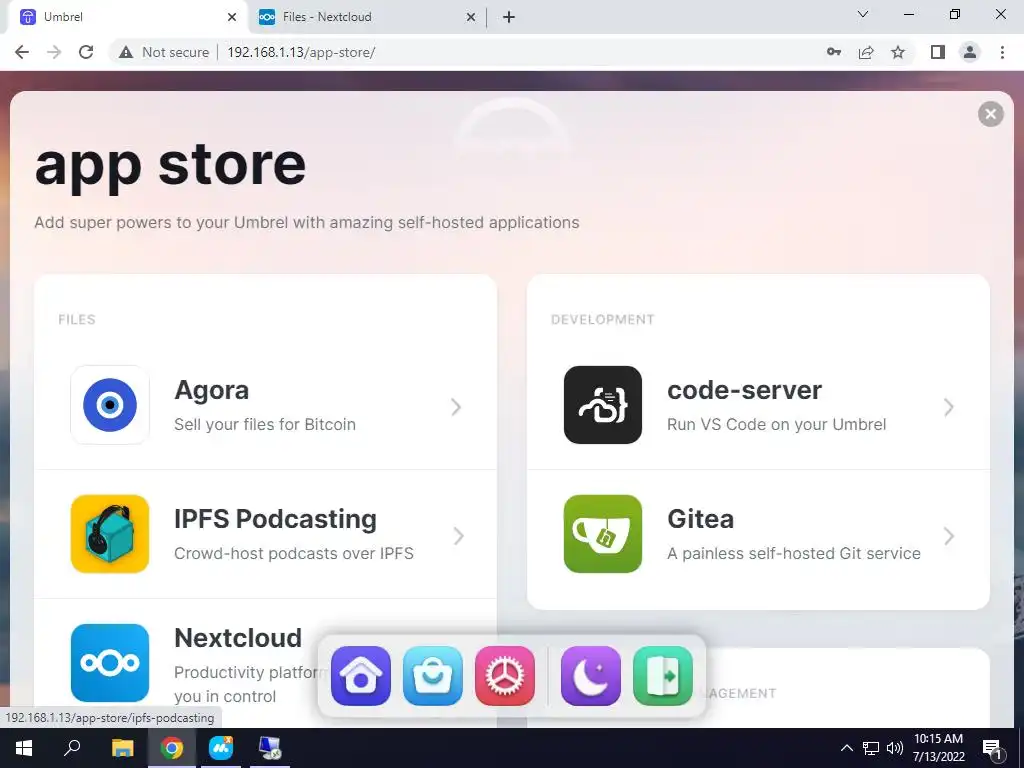Open the Nextcloud app icon
The height and width of the screenshot is (768, 1024).
click(x=110, y=663)
